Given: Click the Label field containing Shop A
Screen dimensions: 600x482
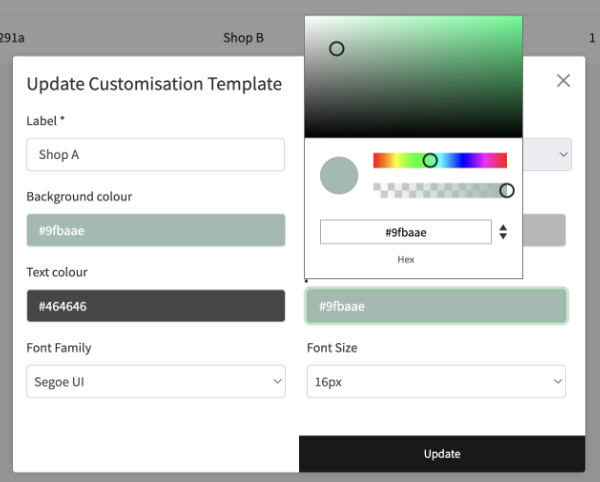Looking at the screenshot, I should [x=155, y=155].
